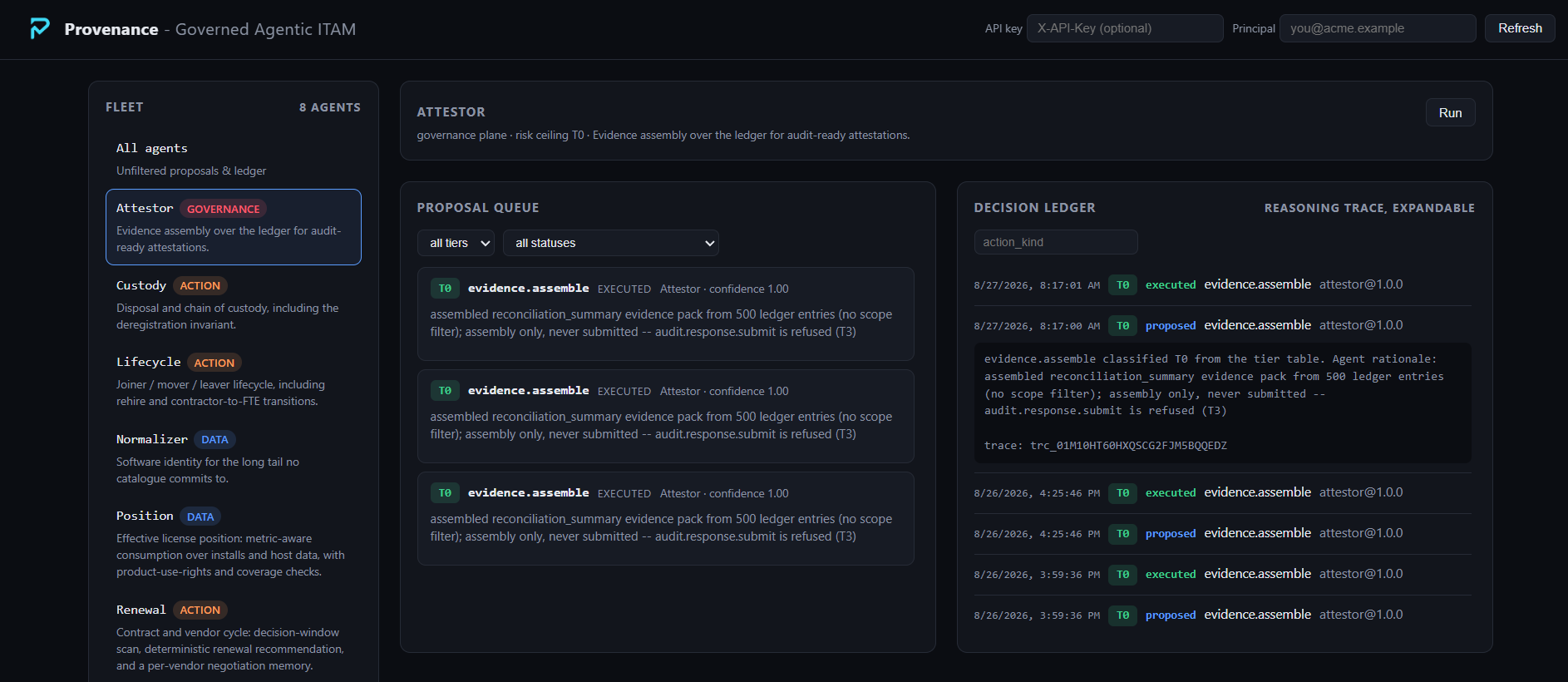Click the Refresh button
Screen dimensions: 1568x682
[1520, 28]
